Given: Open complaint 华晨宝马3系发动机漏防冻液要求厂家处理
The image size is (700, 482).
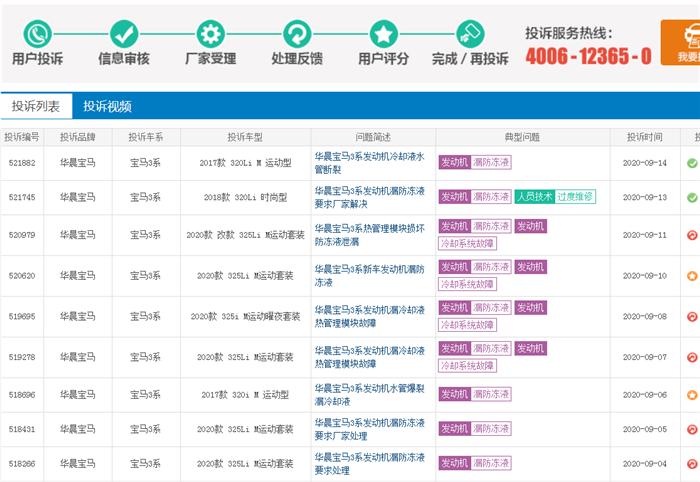Looking at the screenshot, I should click(x=370, y=429).
